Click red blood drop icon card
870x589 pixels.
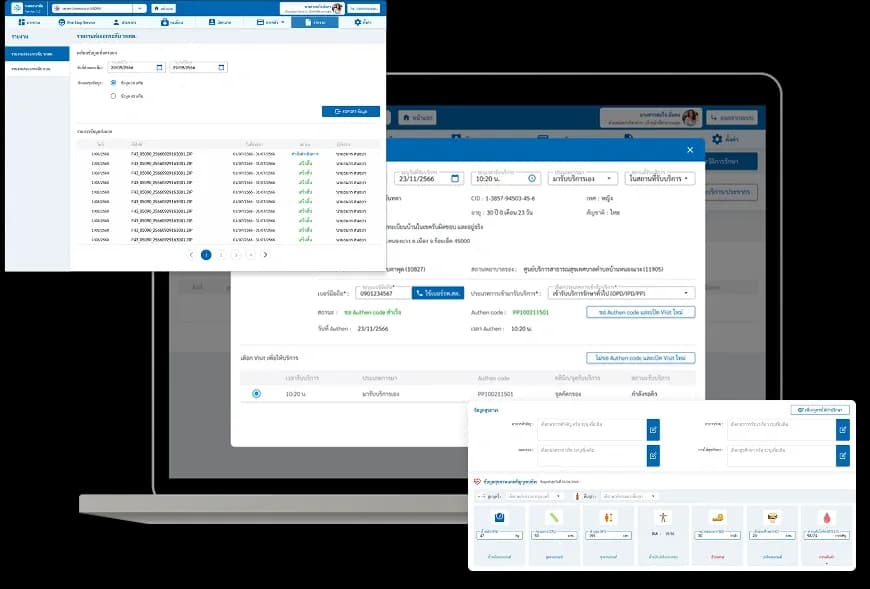pos(826,517)
